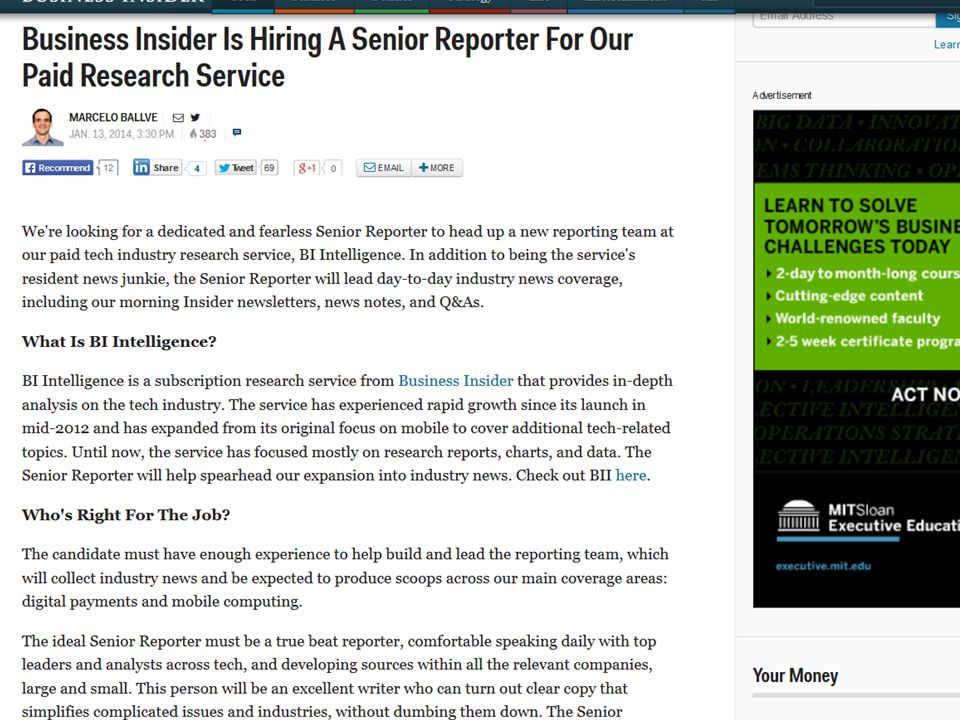Click Google +1 button
The width and height of the screenshot is (960, 720).
coord(306,168)
